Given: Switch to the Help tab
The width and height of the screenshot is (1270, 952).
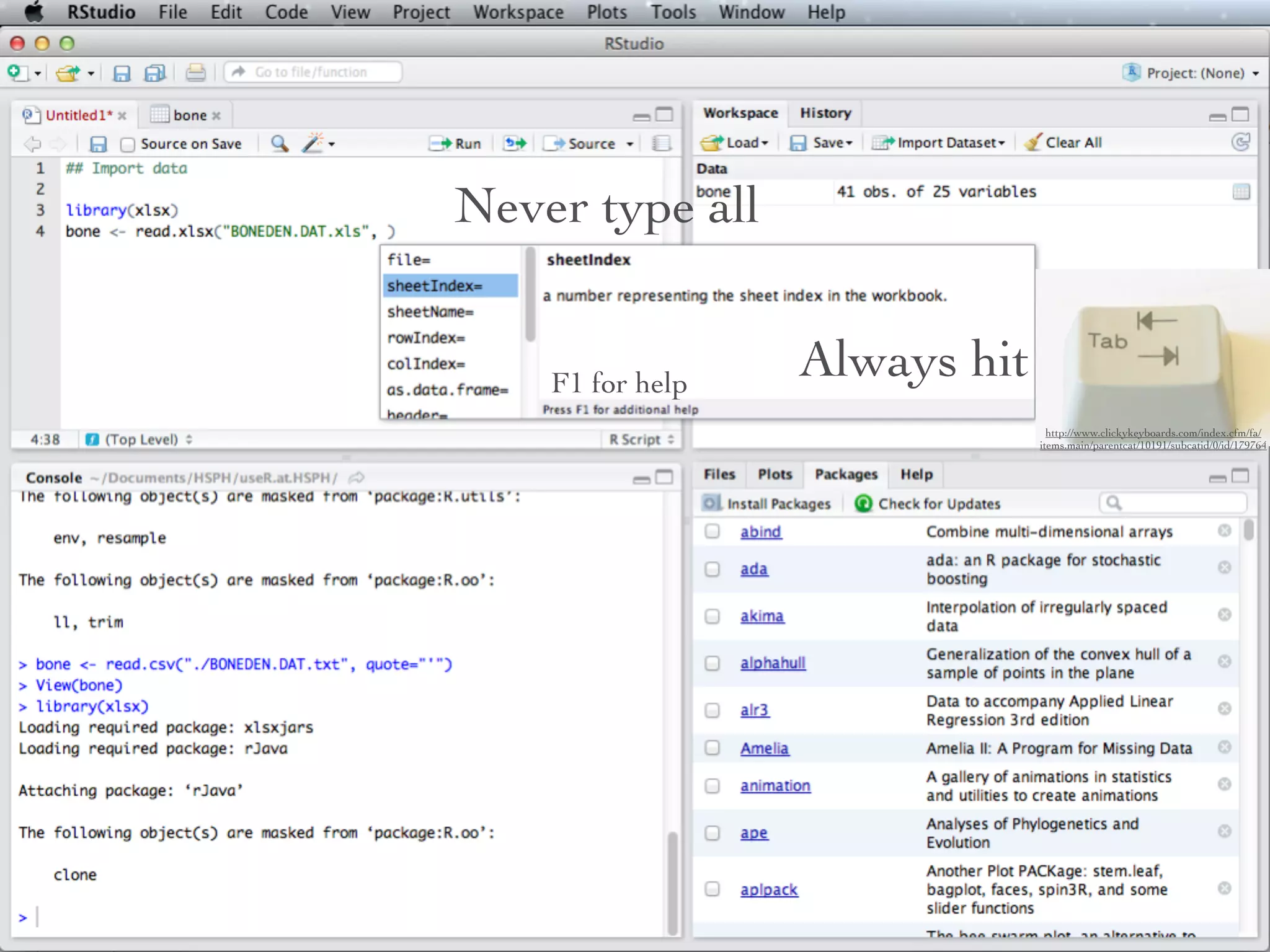Looking at the screenshot, I should coord(917,474).
